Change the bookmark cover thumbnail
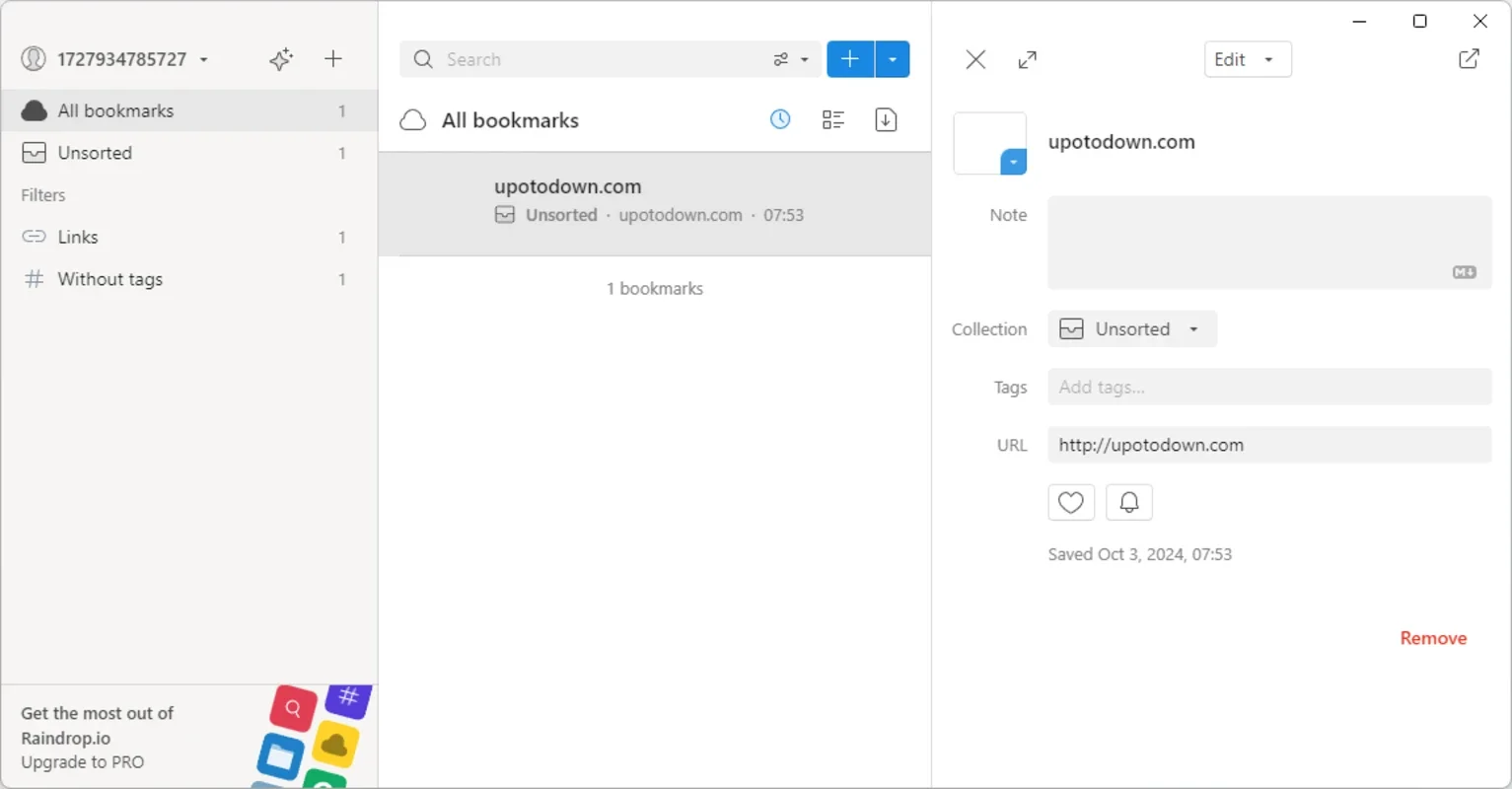Viewport: 1512px width, 789px height. tap(990, 144)
